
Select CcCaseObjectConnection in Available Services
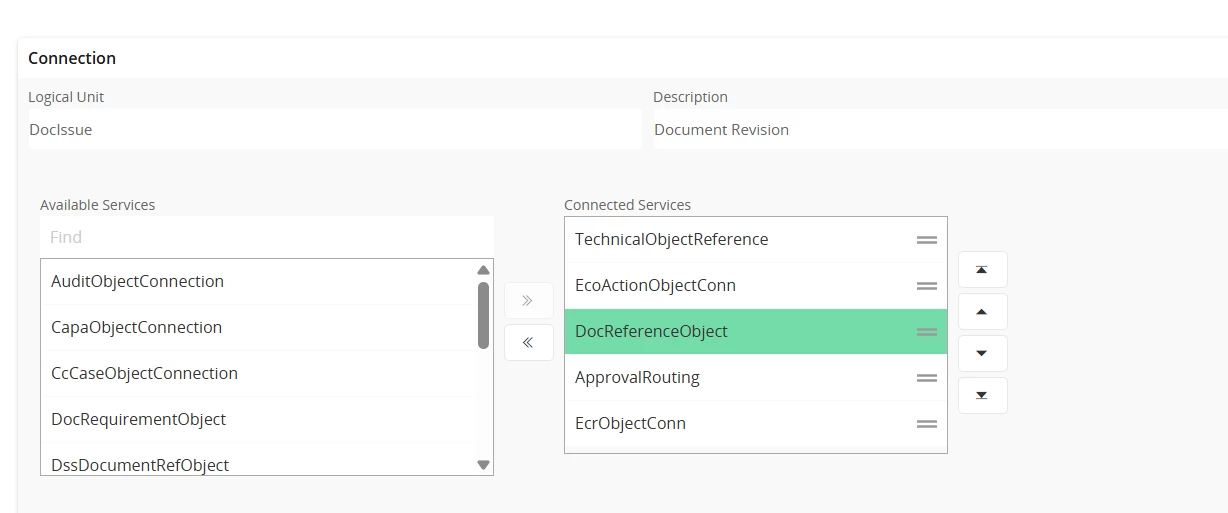pos(258,374)
